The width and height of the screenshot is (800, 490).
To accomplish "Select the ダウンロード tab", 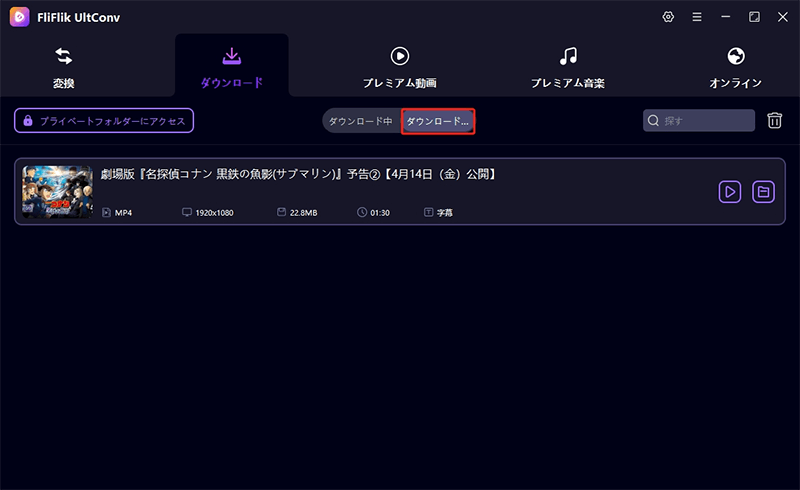I will (231, 66).
